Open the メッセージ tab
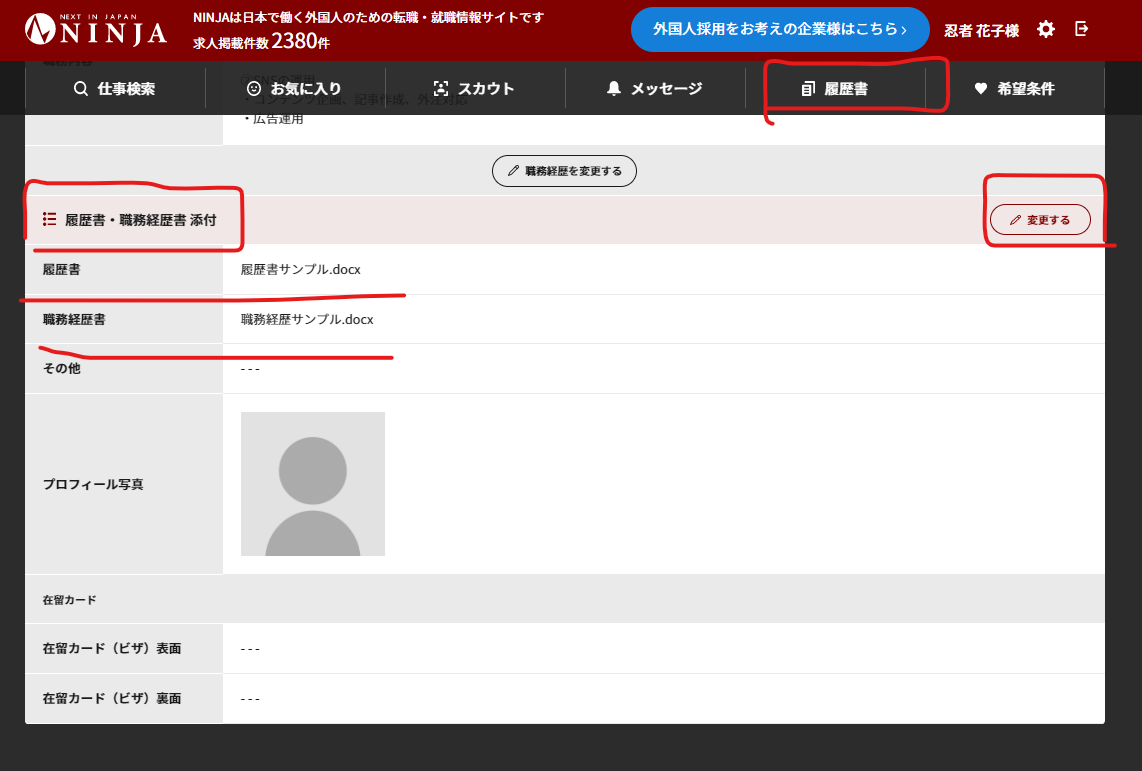Screen dimensions: 1142x771 [x=655, y=88]
